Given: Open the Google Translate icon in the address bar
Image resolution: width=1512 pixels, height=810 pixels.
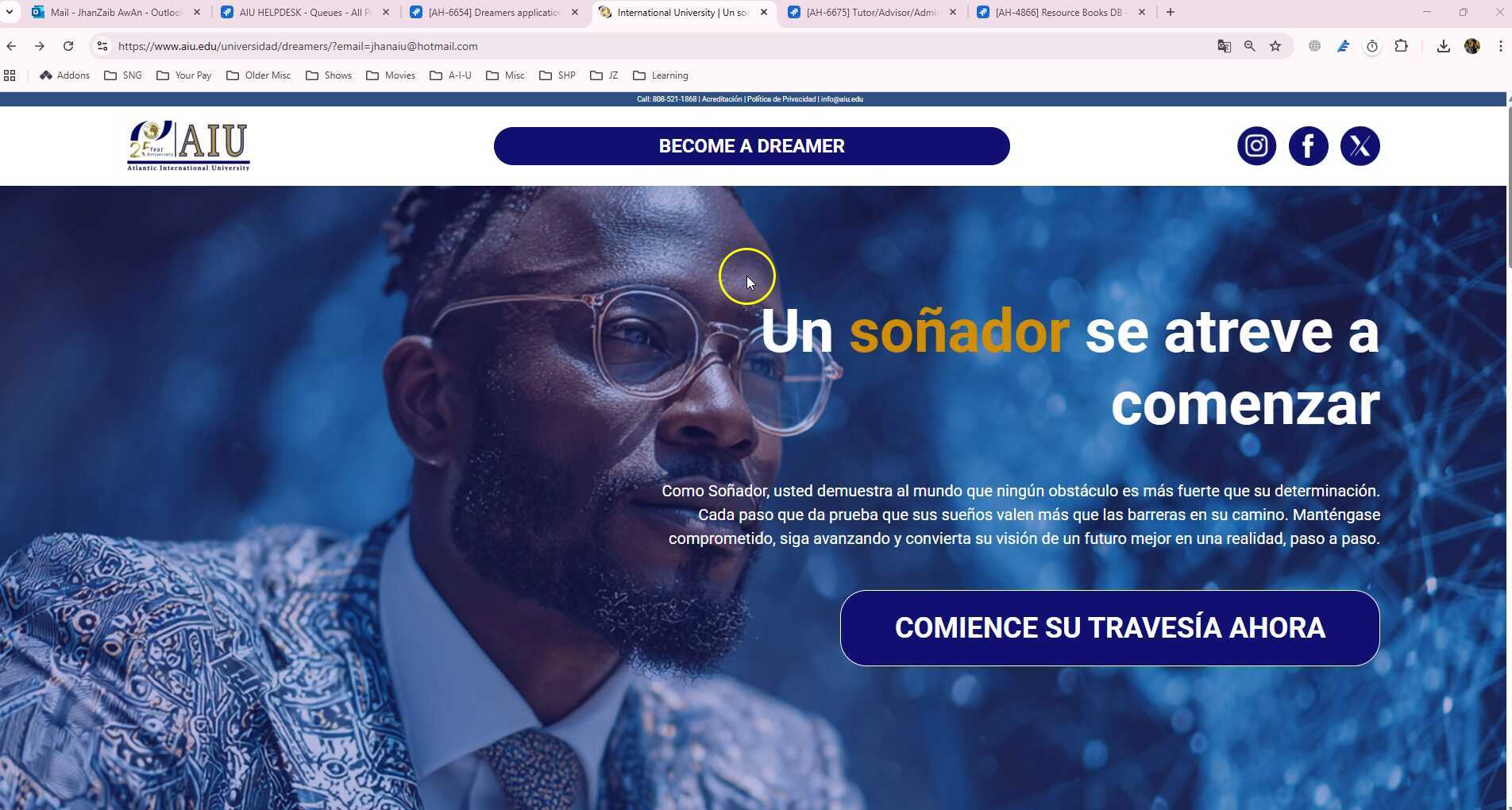Looking at the screenshot, I should [1224, 46].
